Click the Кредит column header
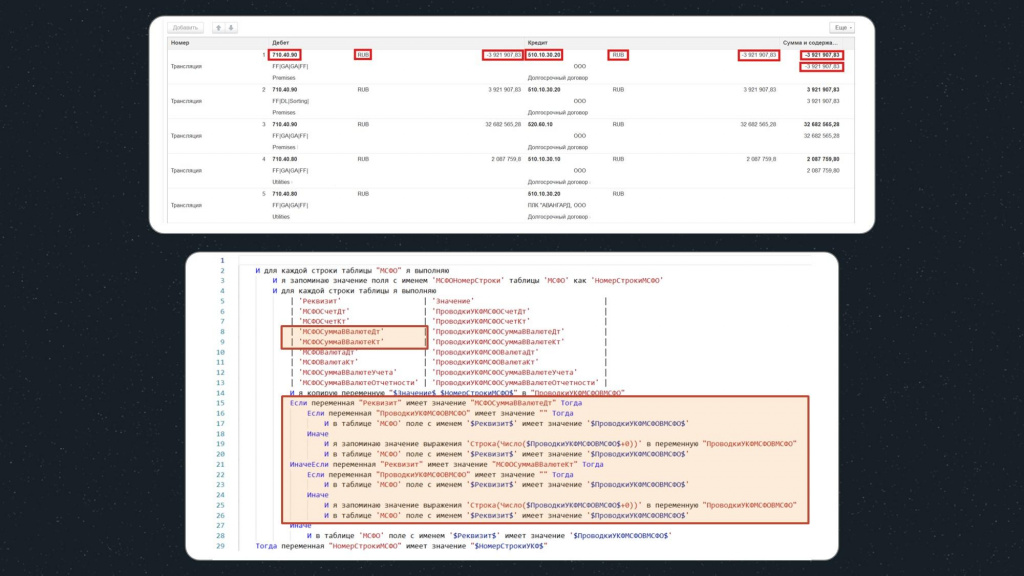 (537, 42)
